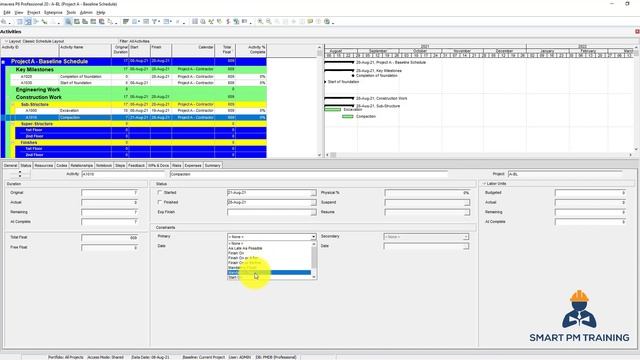Click the green globe icon at toolbar end
Viewport: 640px width, 360px height.
pyautogui.click(x=327, y=21)
